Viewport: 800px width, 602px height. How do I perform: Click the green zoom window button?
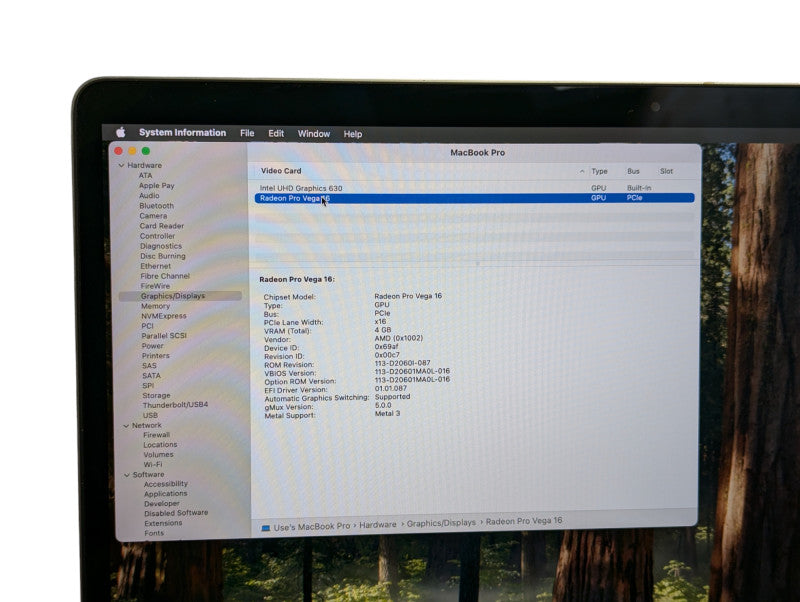click(x=146, y=151)
